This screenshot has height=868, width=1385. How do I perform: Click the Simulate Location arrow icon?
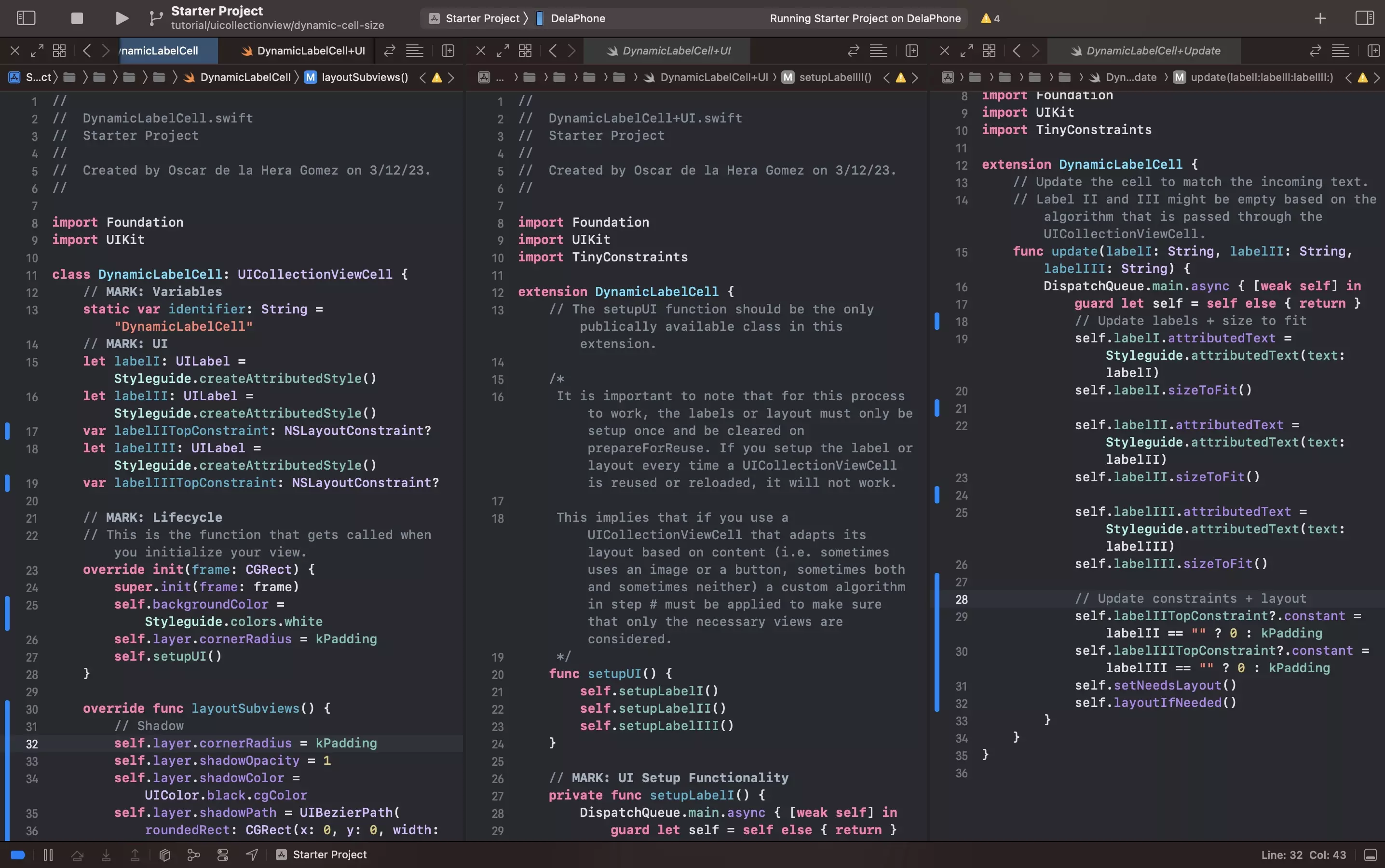click(x=251, y=855)
